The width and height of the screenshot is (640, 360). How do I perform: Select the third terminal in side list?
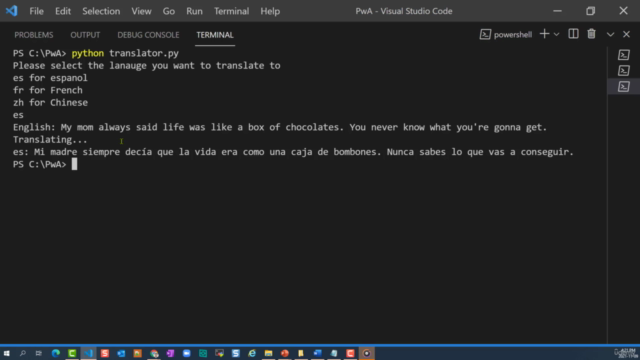(x=624, y=87)
